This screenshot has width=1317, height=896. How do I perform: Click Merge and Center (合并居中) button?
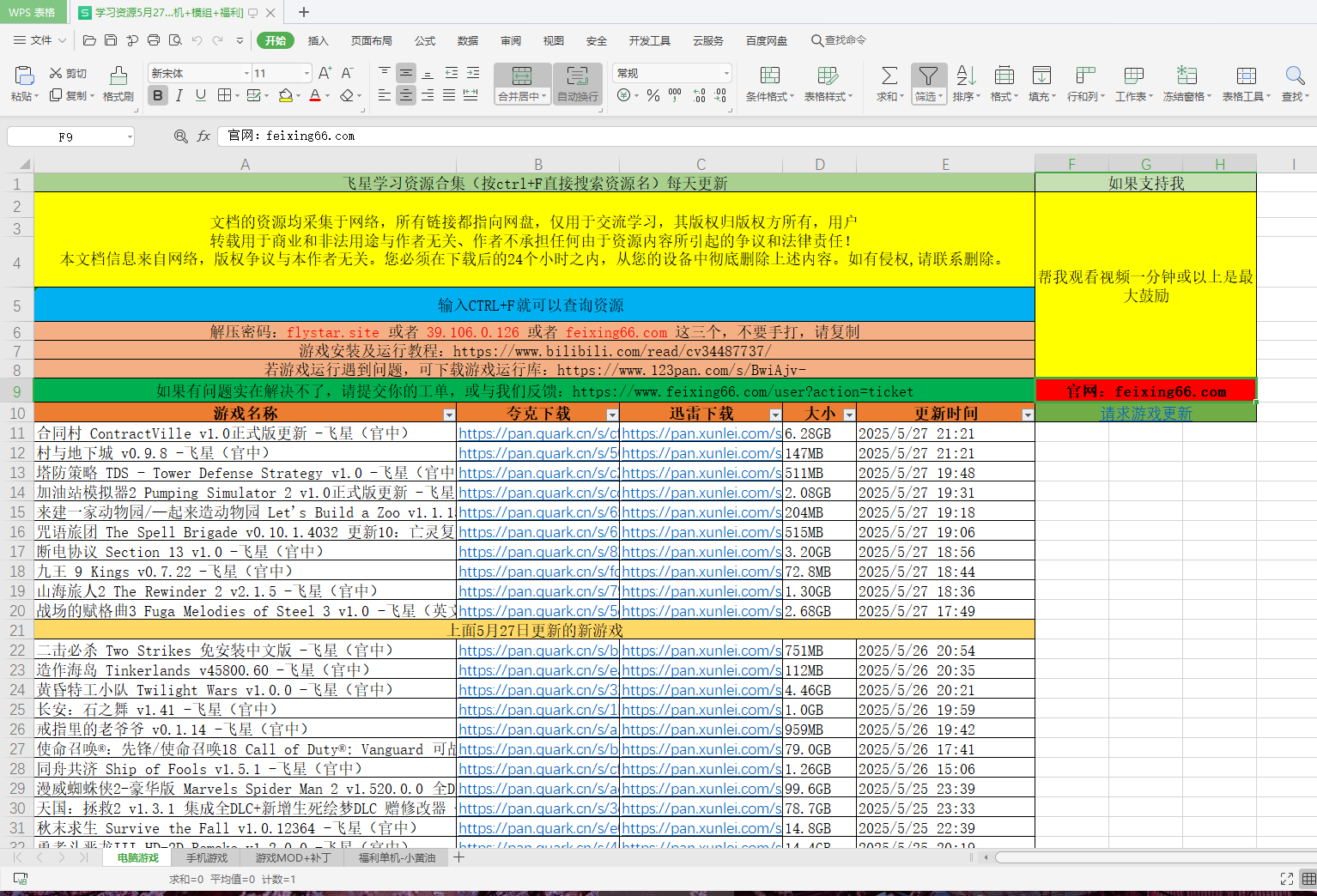[x=522, y=84]
